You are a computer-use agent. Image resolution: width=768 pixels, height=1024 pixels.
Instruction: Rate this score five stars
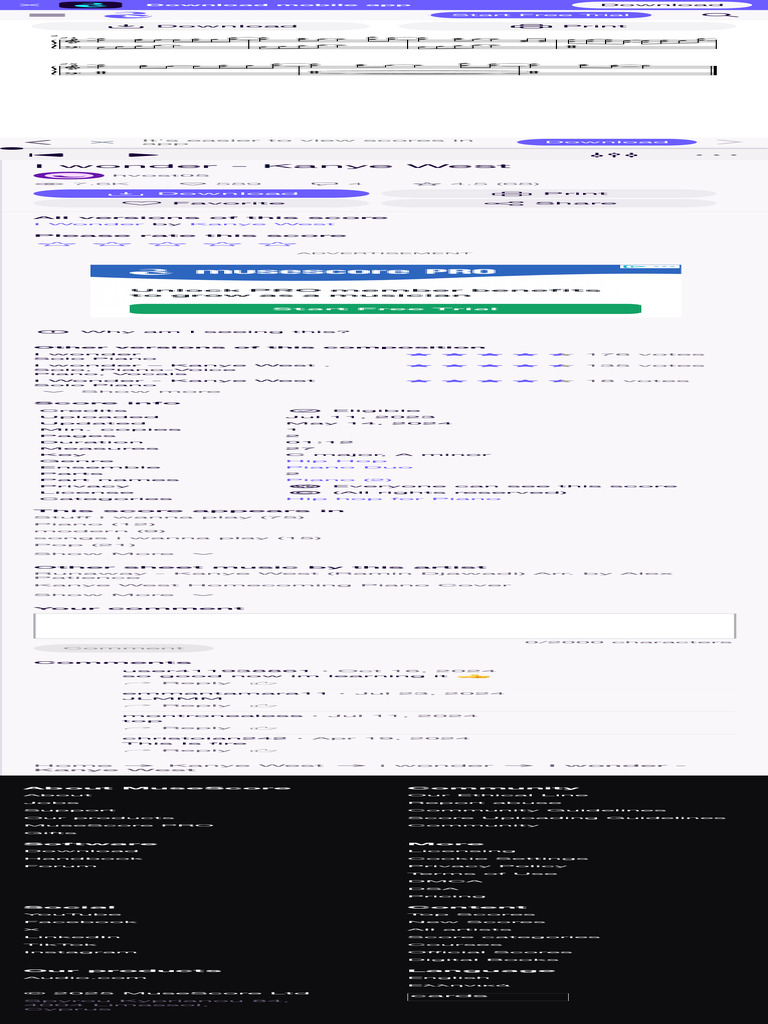(277, 244)
